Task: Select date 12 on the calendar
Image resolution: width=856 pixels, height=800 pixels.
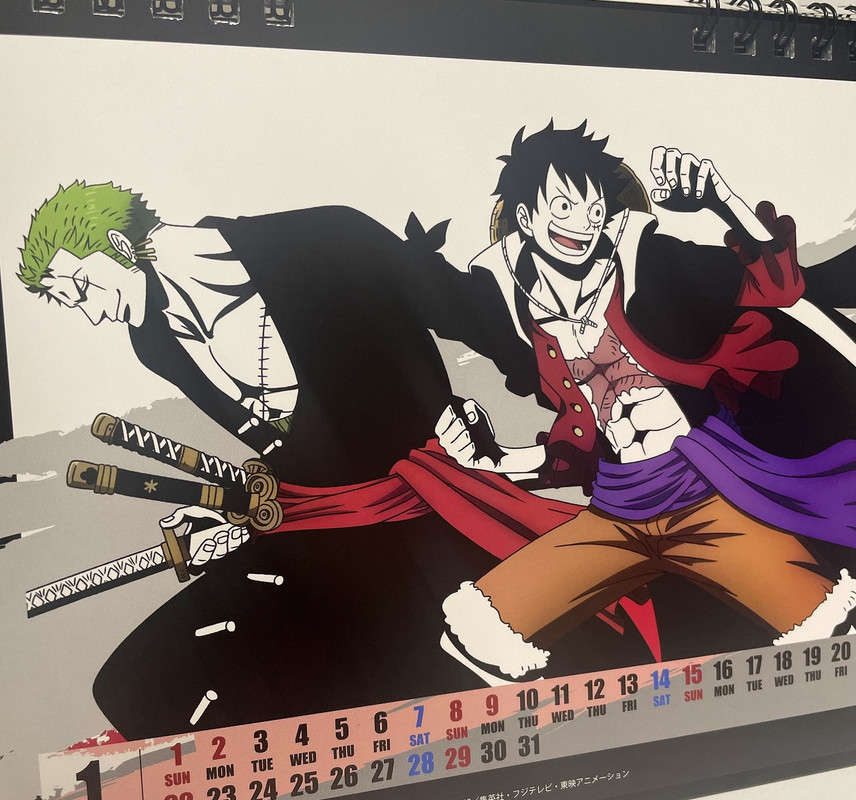Action: pos(595,690)
